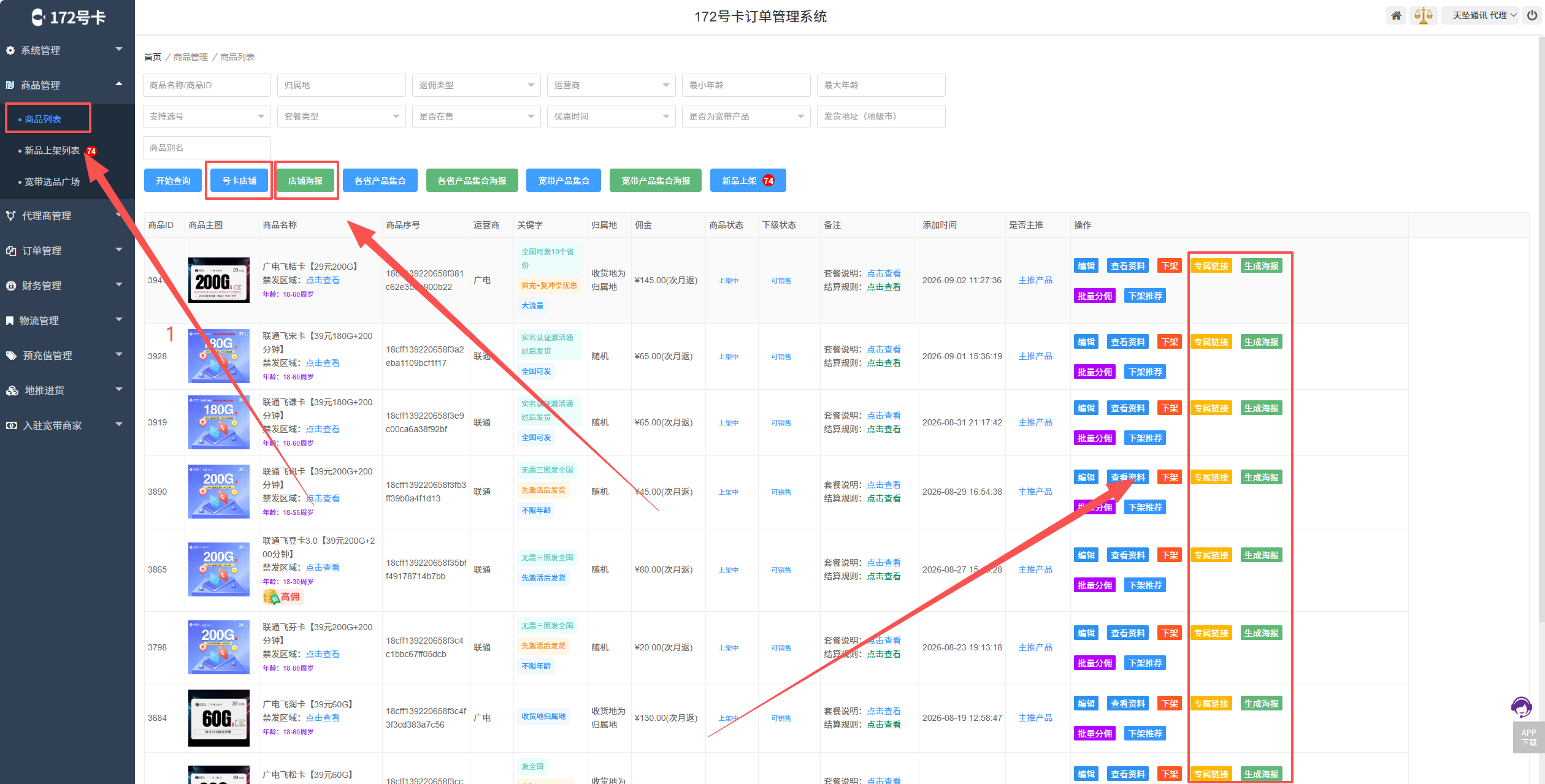Click the 开始查询 button
The height and width of the screenshot is (784, 1545).
173,180
